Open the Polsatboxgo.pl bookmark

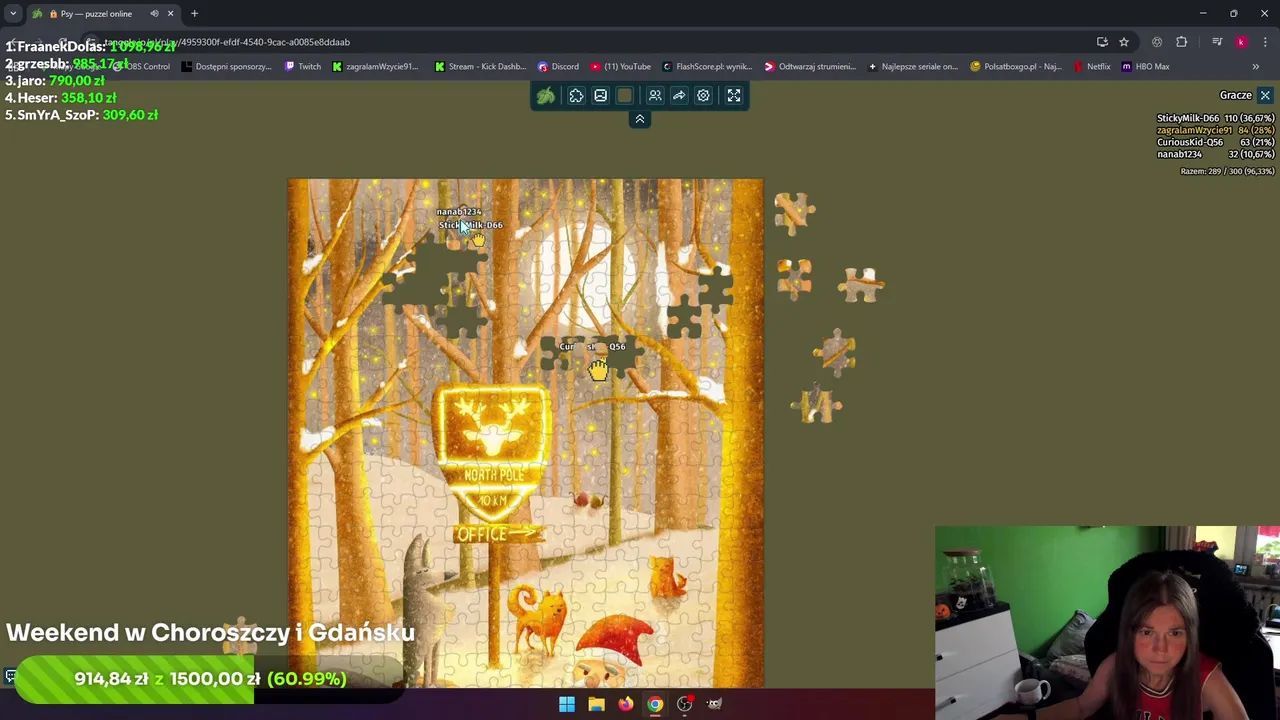point(1016,66)
